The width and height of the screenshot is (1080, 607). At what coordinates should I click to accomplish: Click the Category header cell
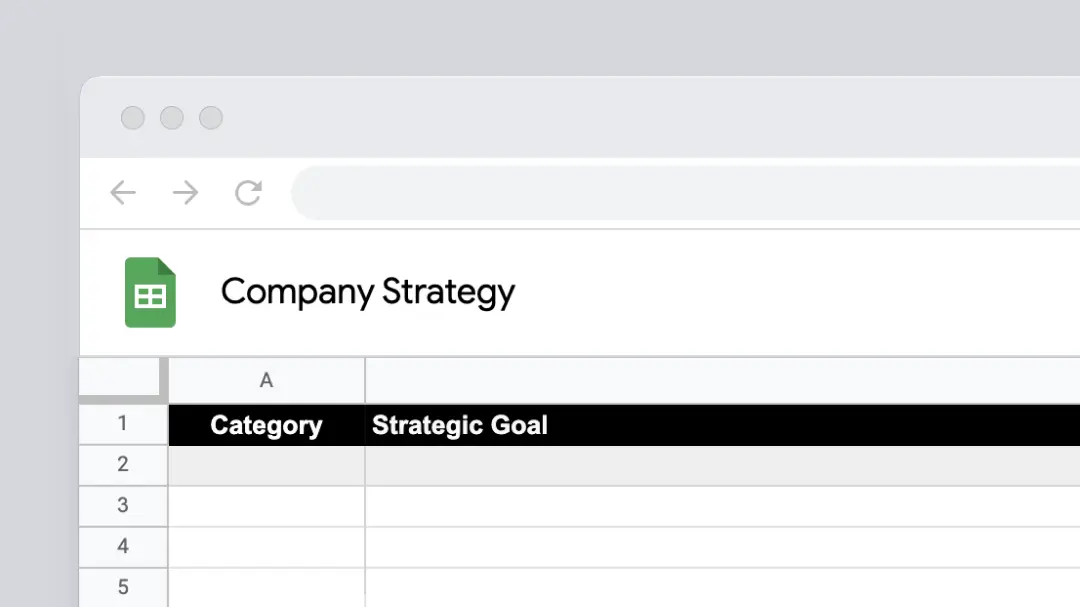tap(267, 425)
